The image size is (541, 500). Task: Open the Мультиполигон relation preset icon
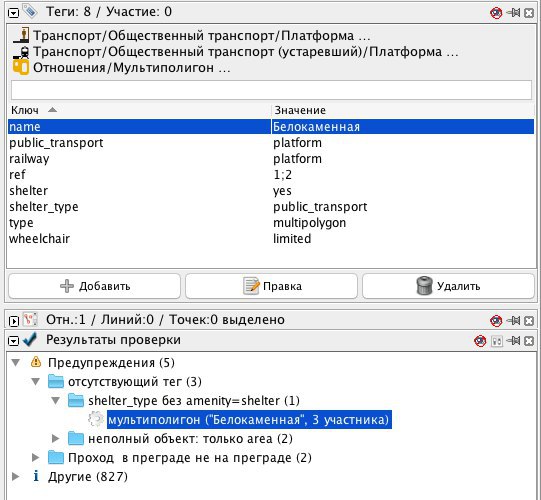(x=21, y=67)
